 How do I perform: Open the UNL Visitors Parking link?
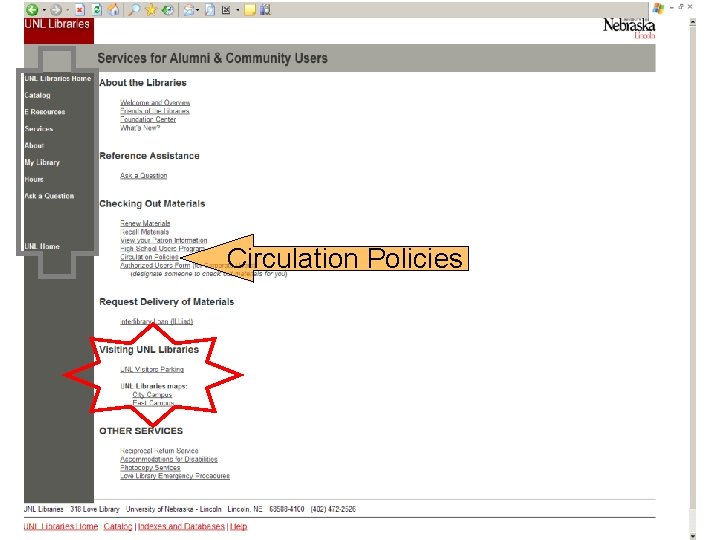[x=152, y=369]
